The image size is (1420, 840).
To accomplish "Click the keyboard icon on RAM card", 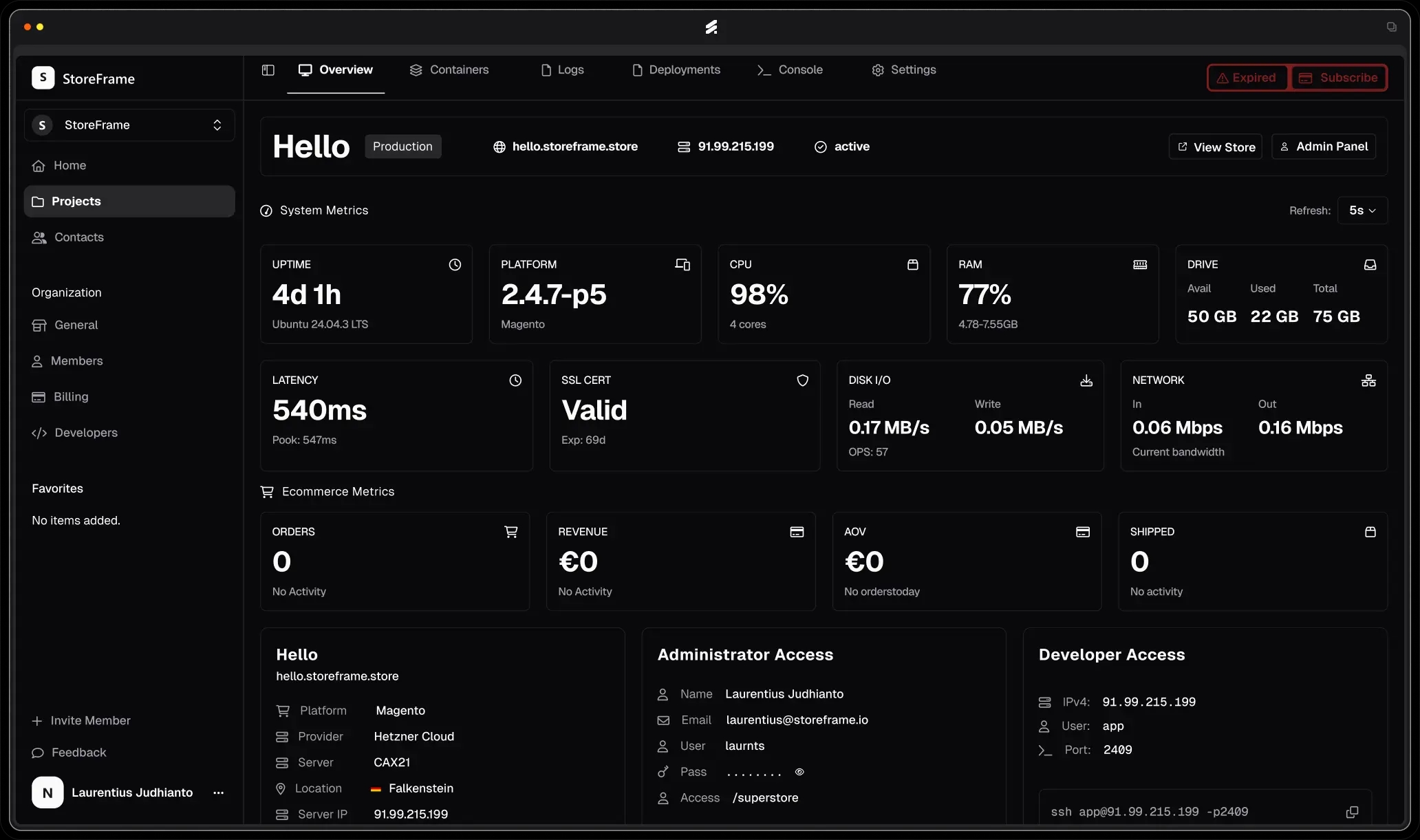I will (1141, 264).
